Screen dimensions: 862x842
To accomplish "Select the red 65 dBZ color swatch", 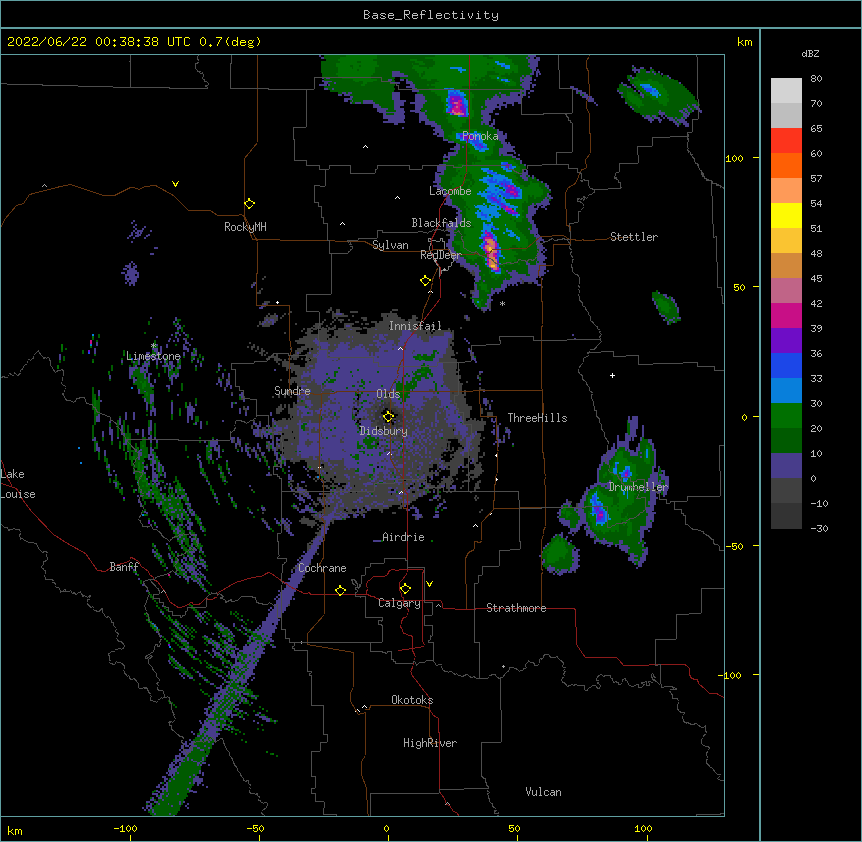I will pyautogui.click(x=786, y=140).
